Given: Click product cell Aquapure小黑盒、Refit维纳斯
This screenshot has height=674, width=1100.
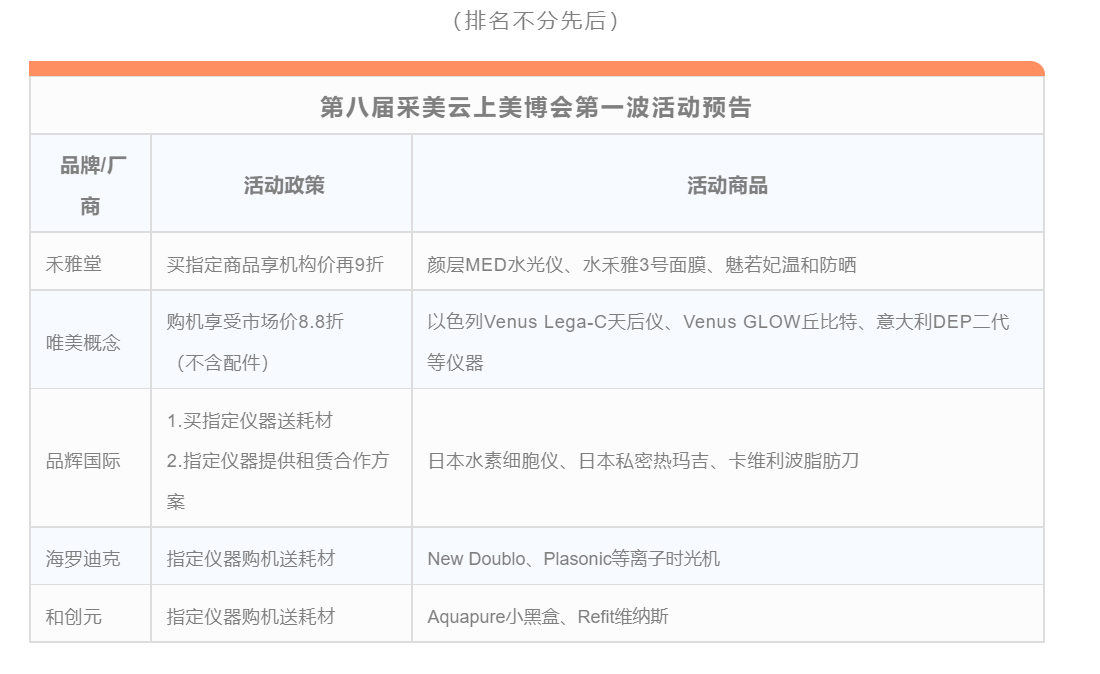Looking at the screenshot, I should click(x=548, y=616).
